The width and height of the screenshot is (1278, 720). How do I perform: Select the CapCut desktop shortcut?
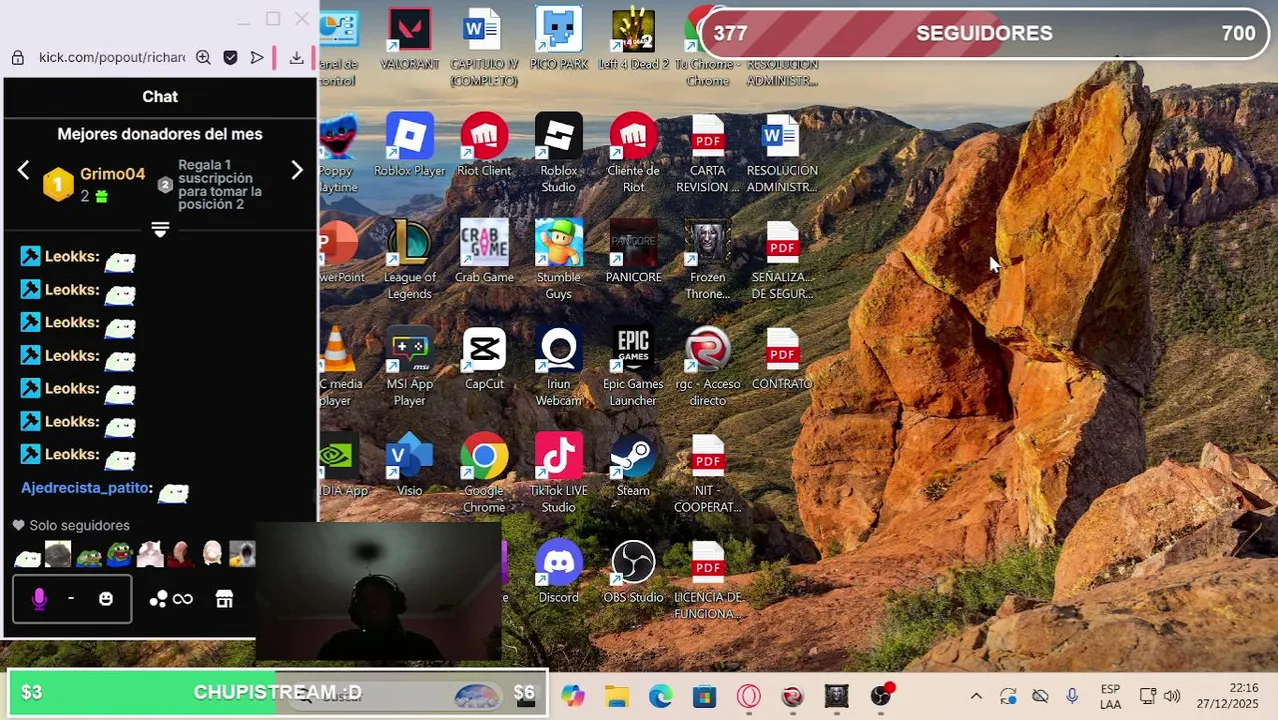pos(484,359)
